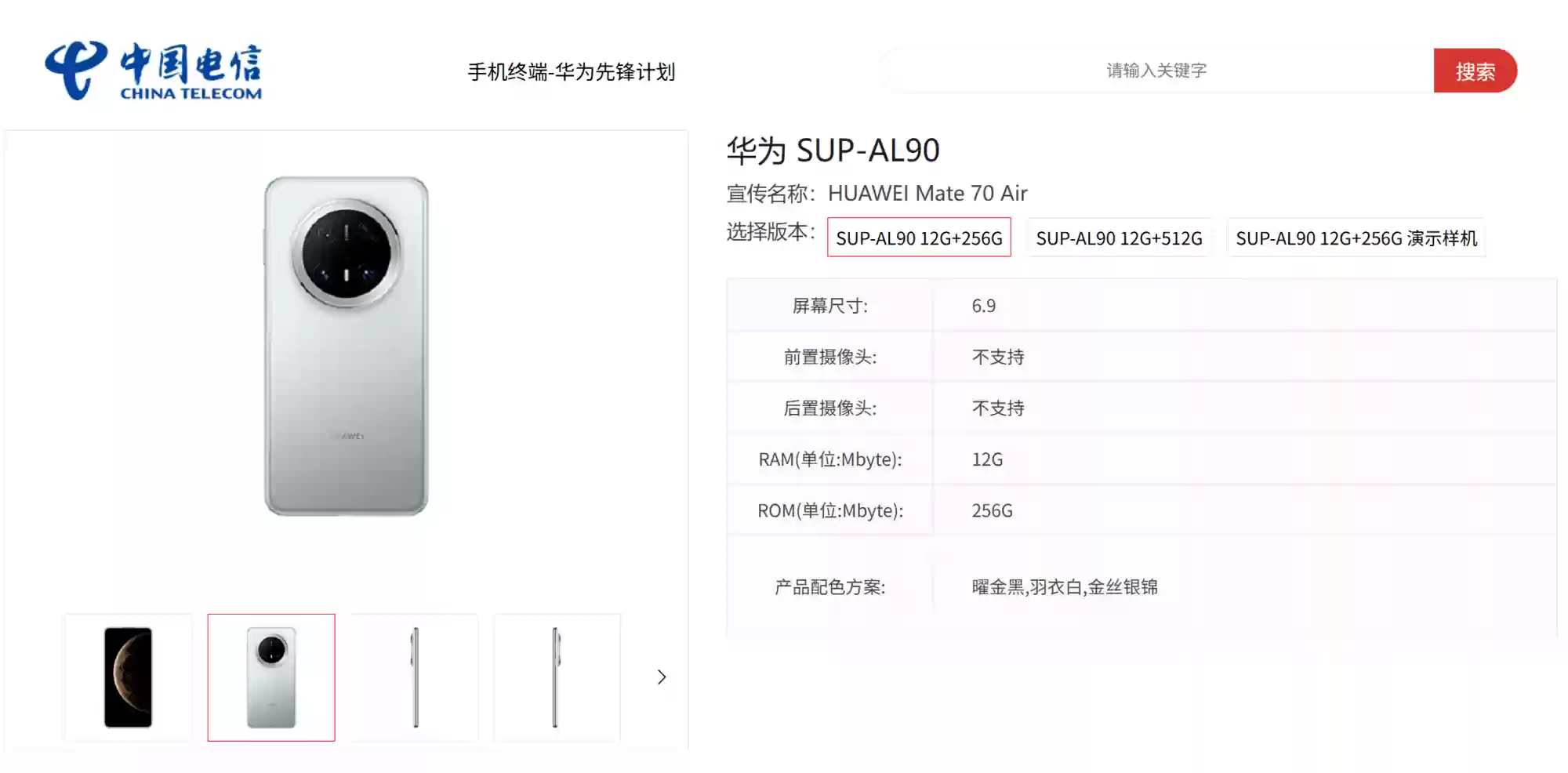This screenshot has width=1568, height=773.
Task: Select the SUP-AL90 12G+256G version
Action: tap(919, 238)
